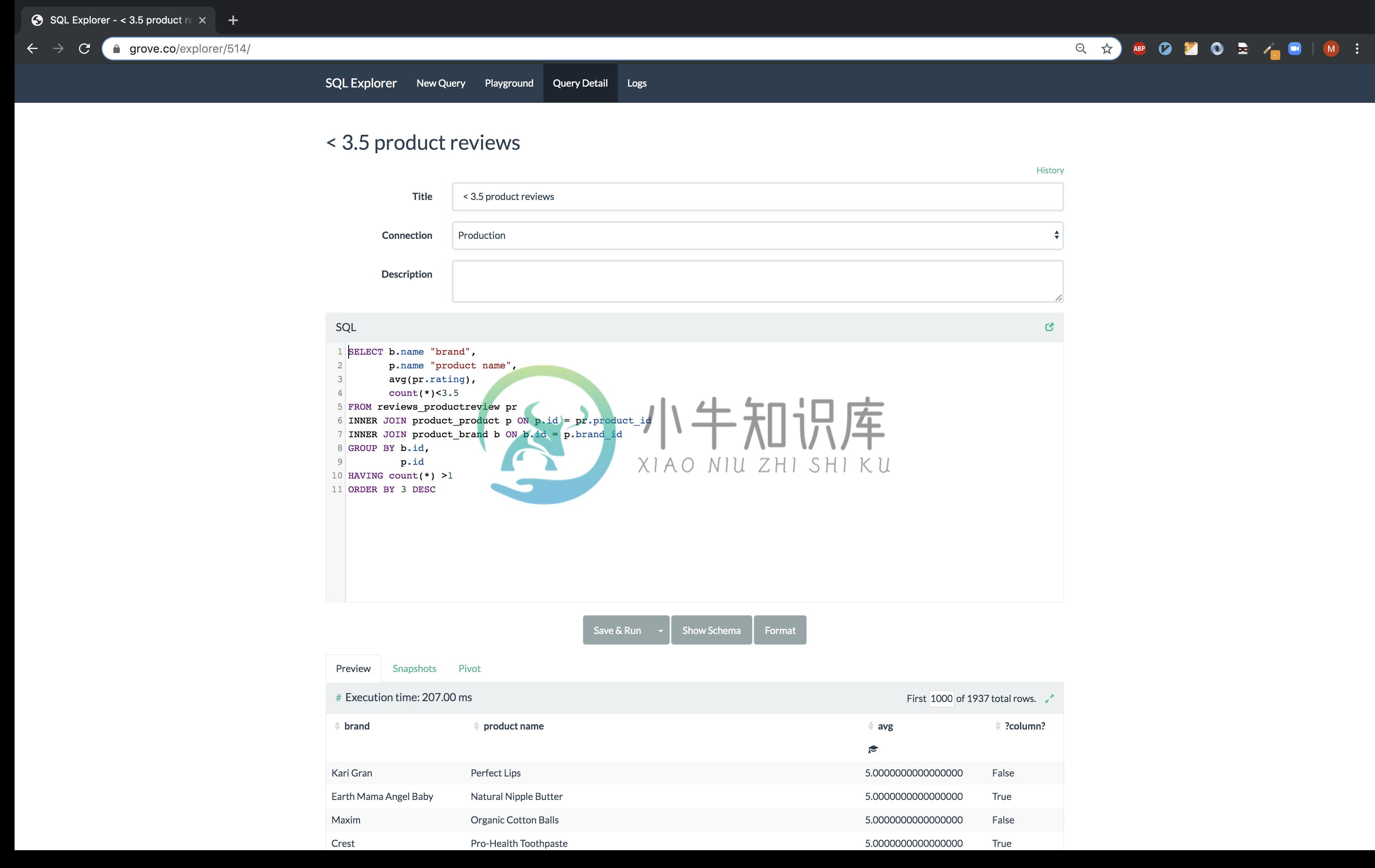Click the Show Schema button
The width and height of the screenshot is (1375, 868).
tap(711, 630)
